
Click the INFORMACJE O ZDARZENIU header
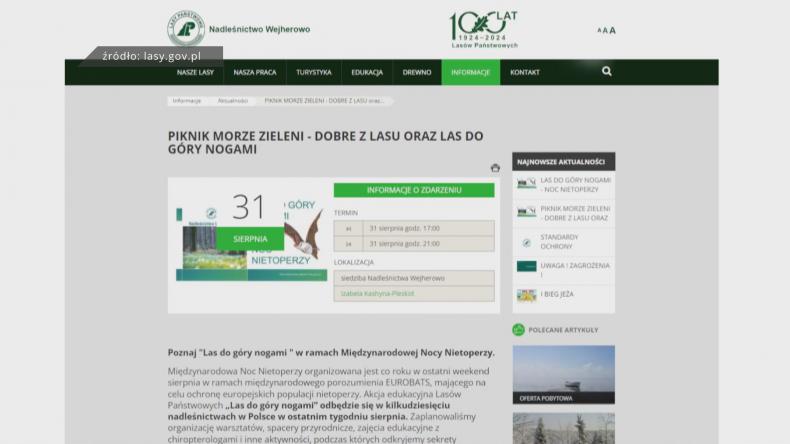point(414,190)
